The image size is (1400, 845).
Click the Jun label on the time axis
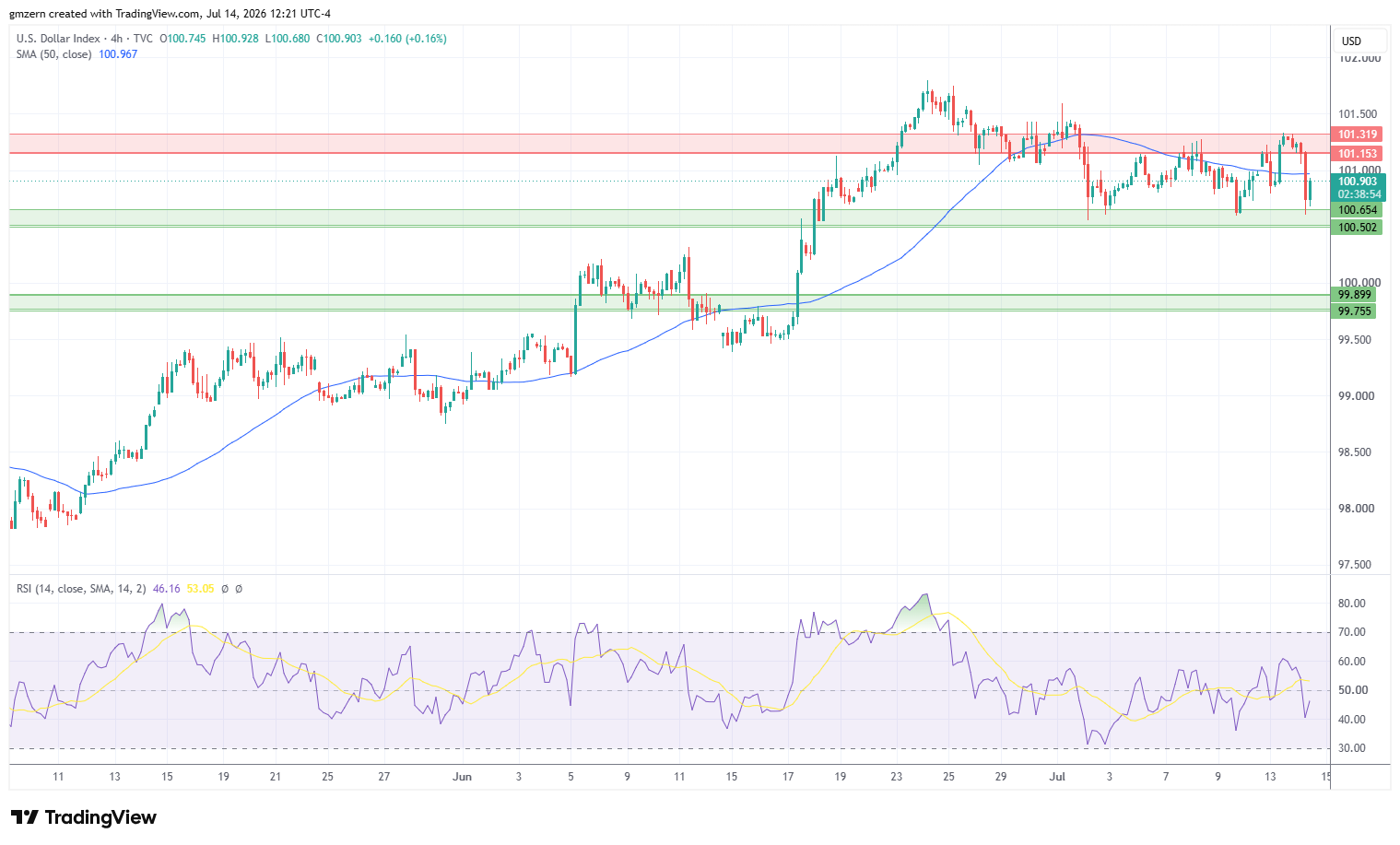[463, 777]
